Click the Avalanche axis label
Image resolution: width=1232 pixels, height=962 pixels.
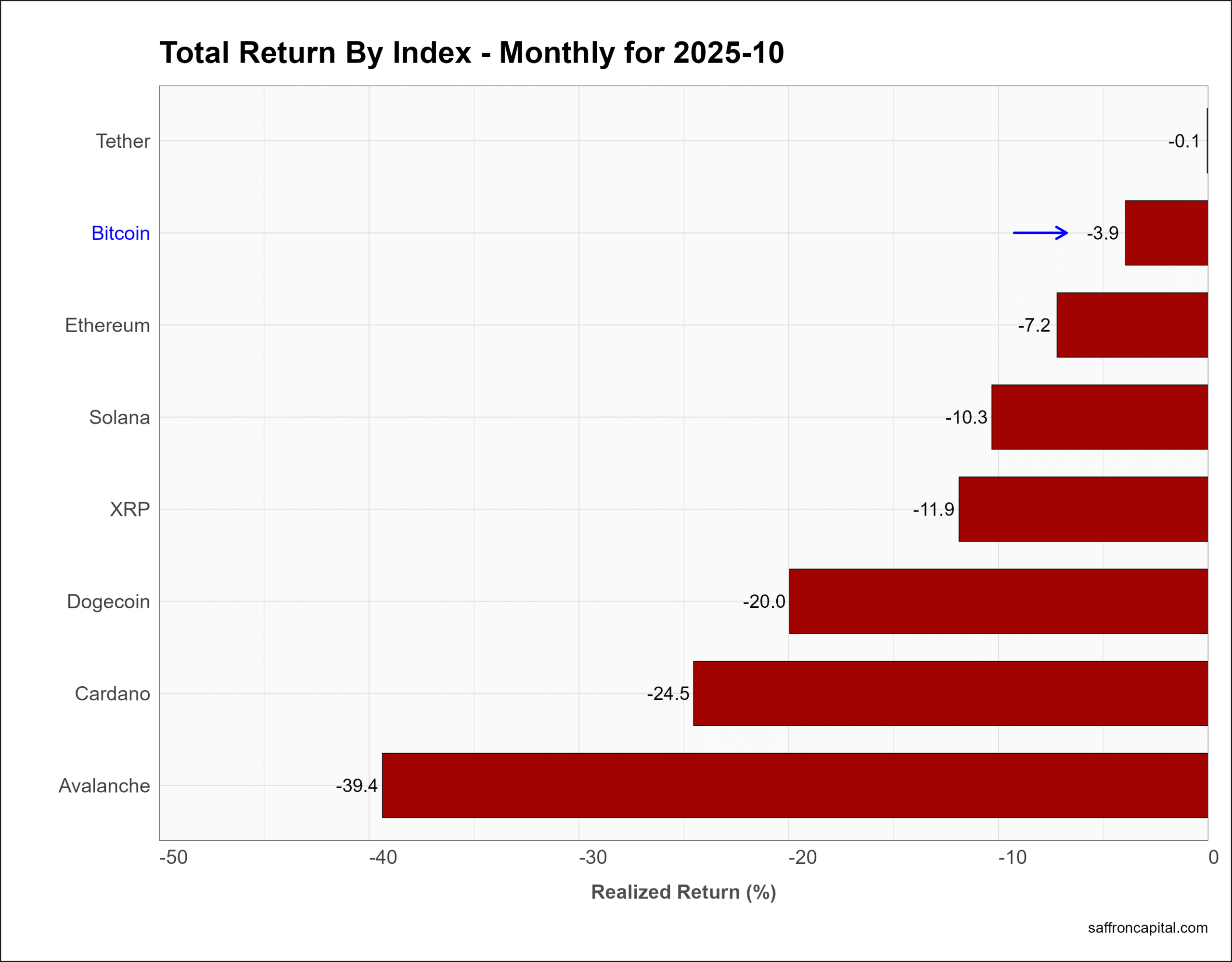[x=104, y=785]
